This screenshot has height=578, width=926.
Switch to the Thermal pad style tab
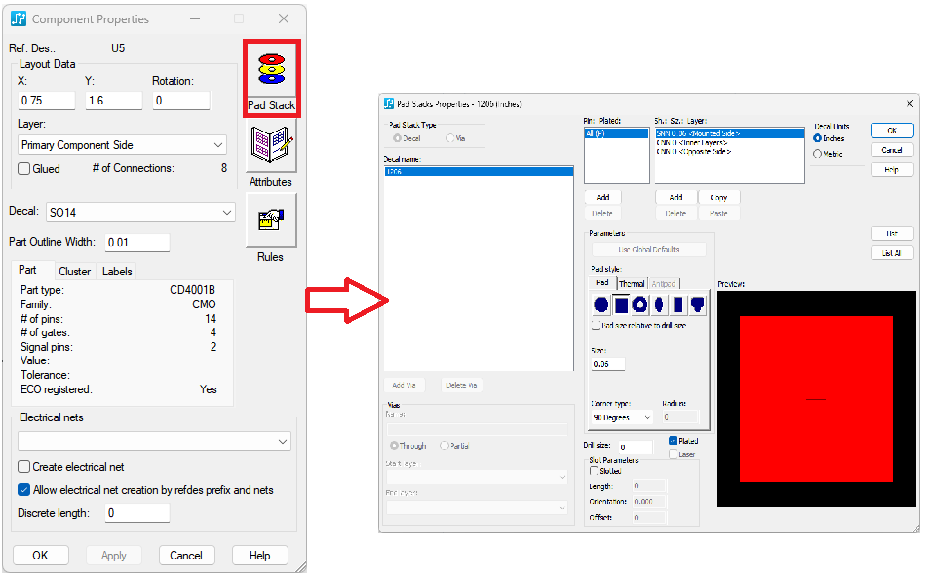click(631, 284)
